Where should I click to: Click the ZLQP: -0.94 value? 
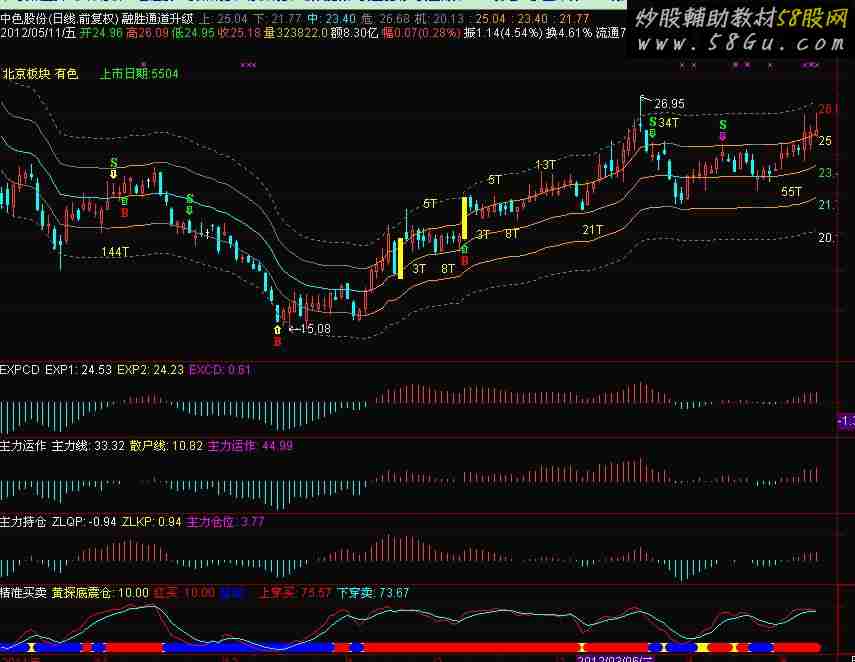pos(84,522)
